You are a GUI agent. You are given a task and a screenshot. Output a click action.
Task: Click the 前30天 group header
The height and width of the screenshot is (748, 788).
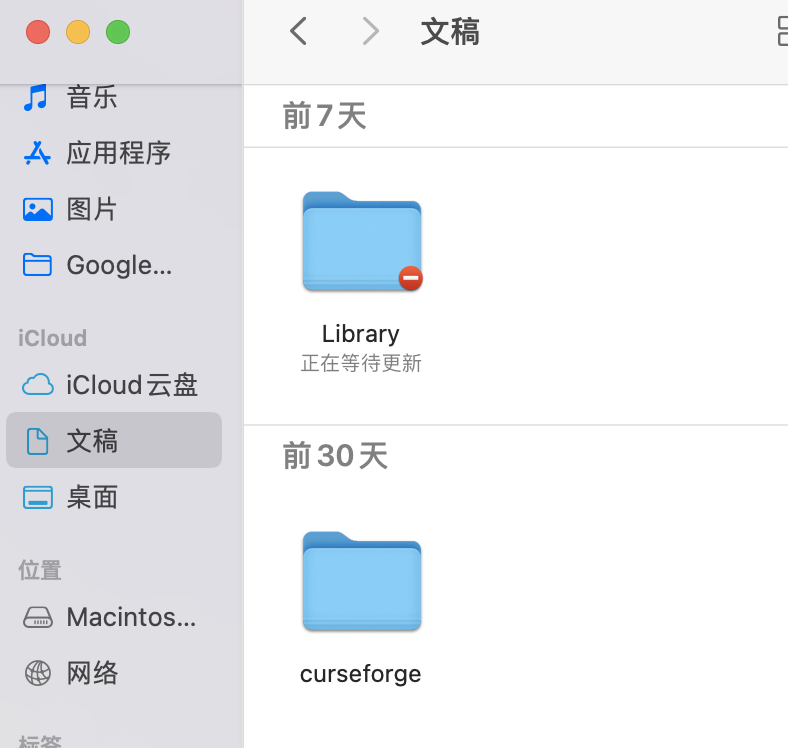[x=335, y=456]
